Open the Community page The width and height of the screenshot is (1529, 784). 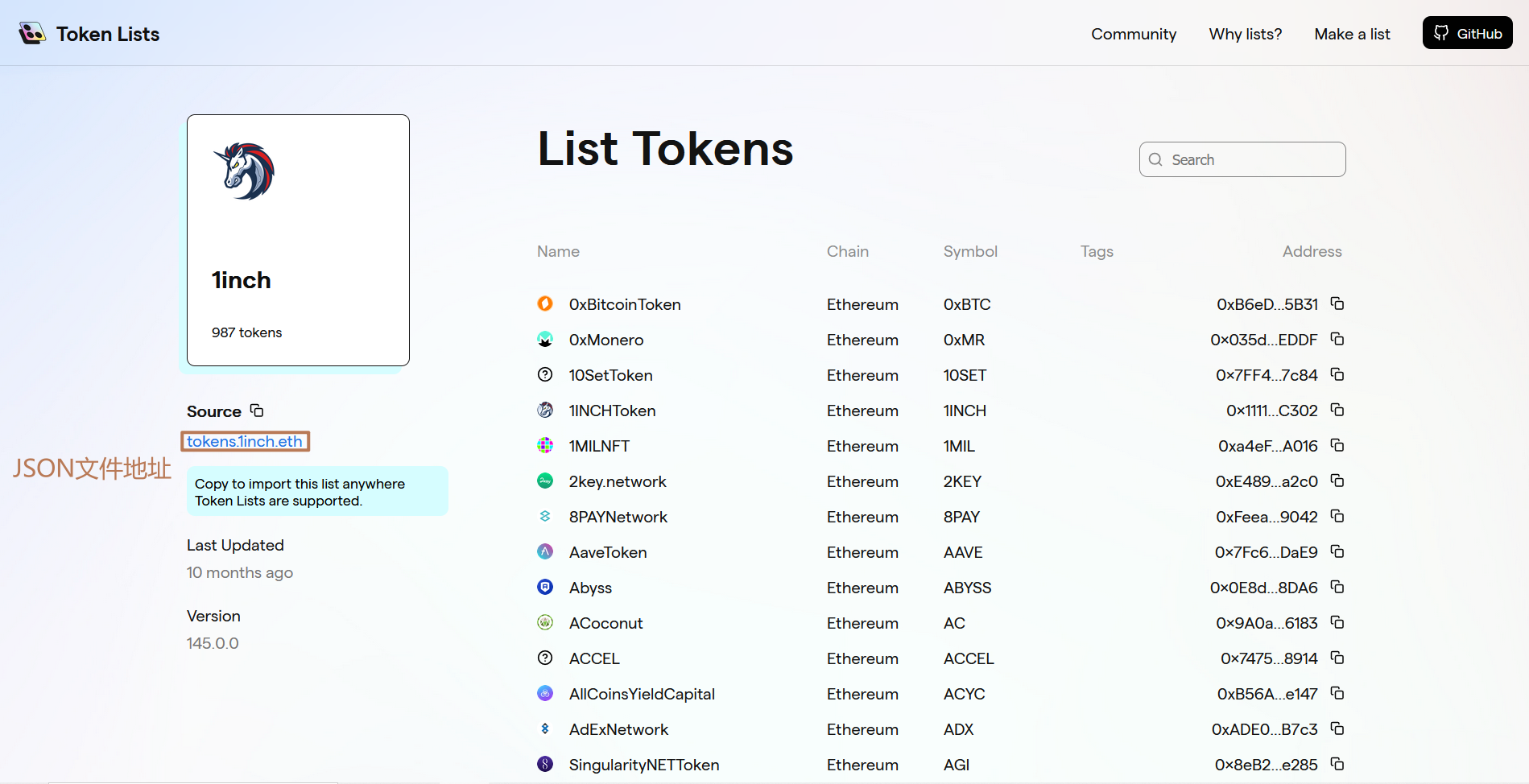point(1134,33)
